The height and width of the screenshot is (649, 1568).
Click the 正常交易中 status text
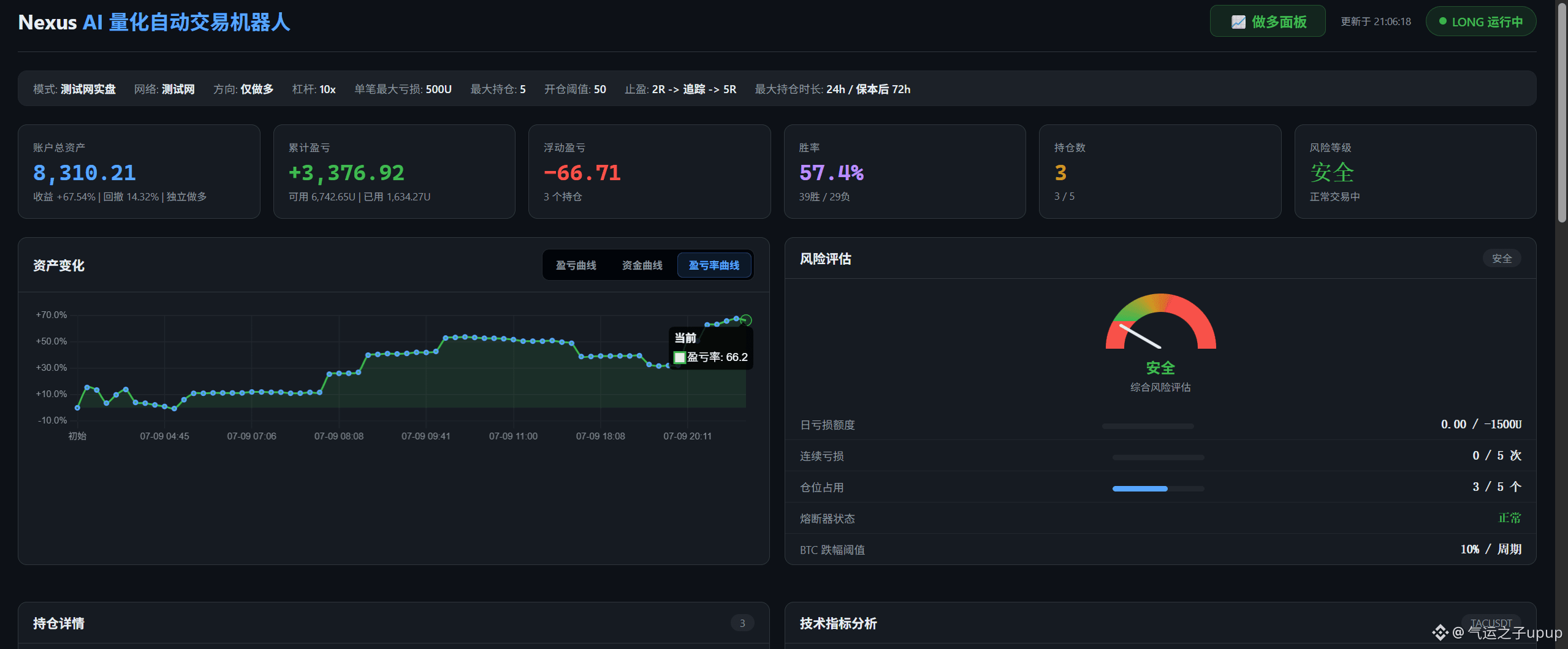pos(1335,197)
